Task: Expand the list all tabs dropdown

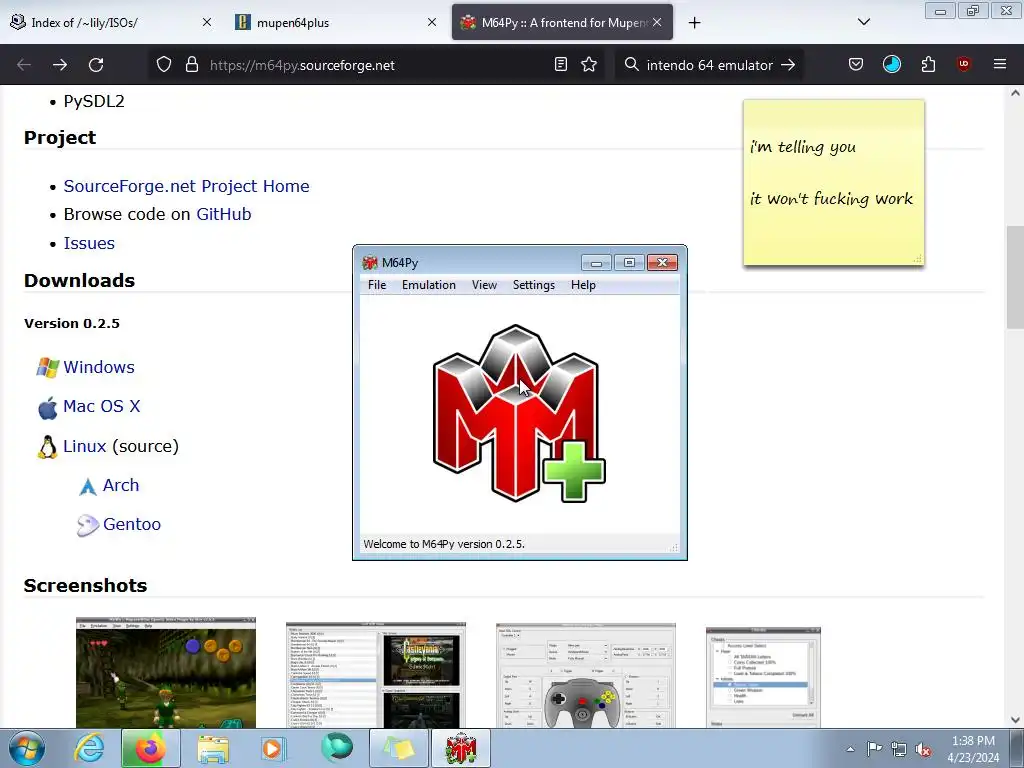Action: 863,23
